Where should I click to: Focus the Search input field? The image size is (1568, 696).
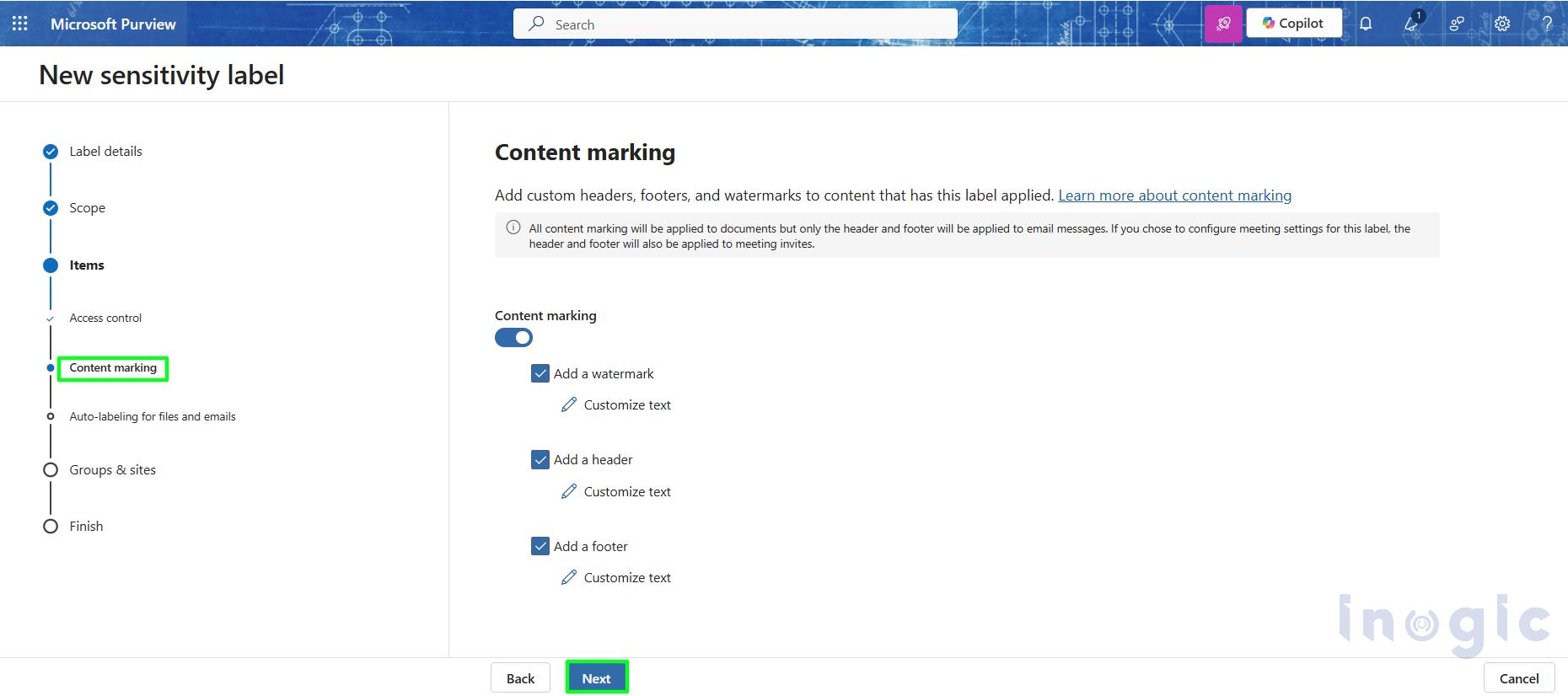[735, 24]
